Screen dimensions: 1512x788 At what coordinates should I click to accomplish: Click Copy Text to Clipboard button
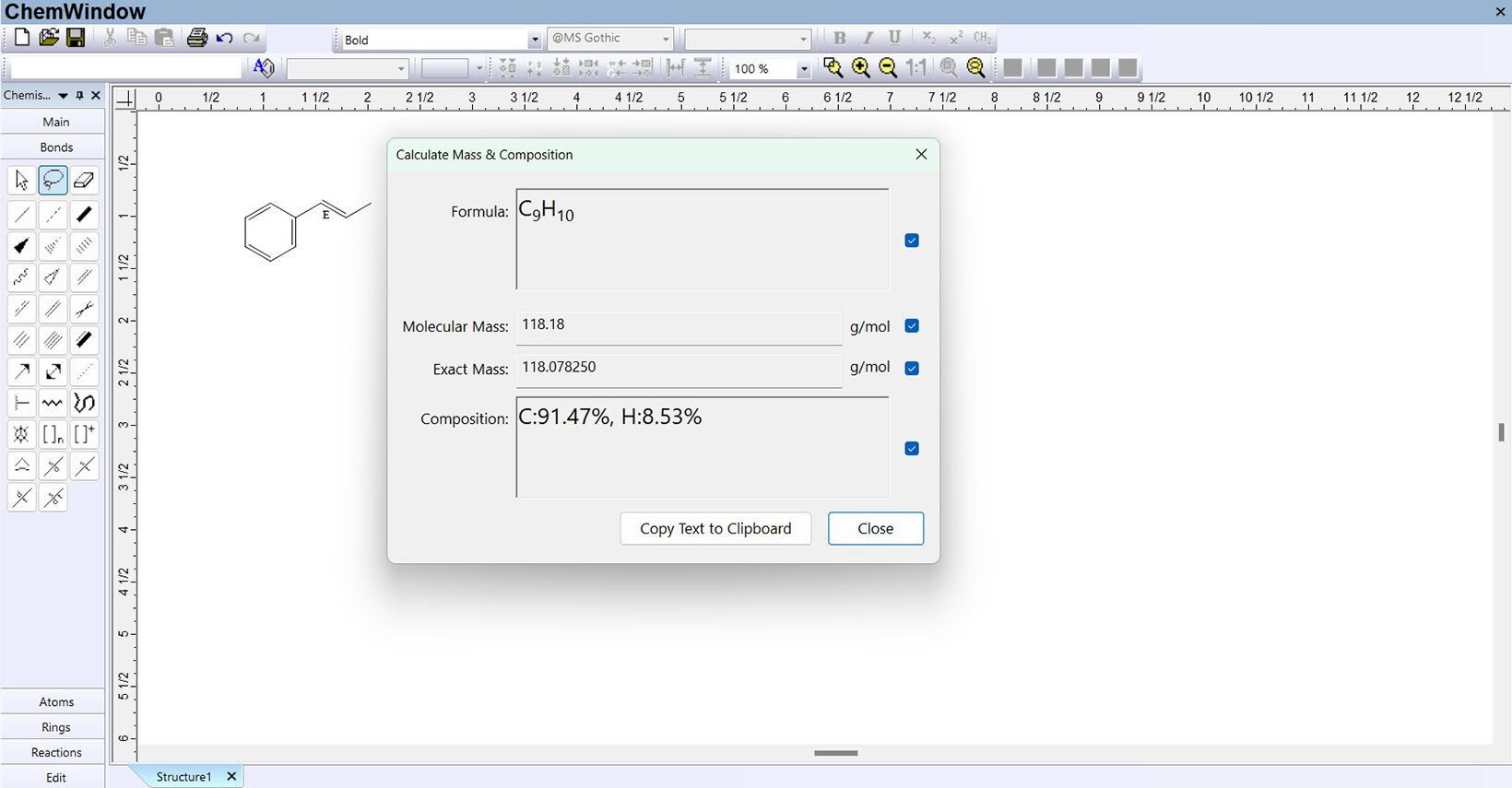pos(715,529)
